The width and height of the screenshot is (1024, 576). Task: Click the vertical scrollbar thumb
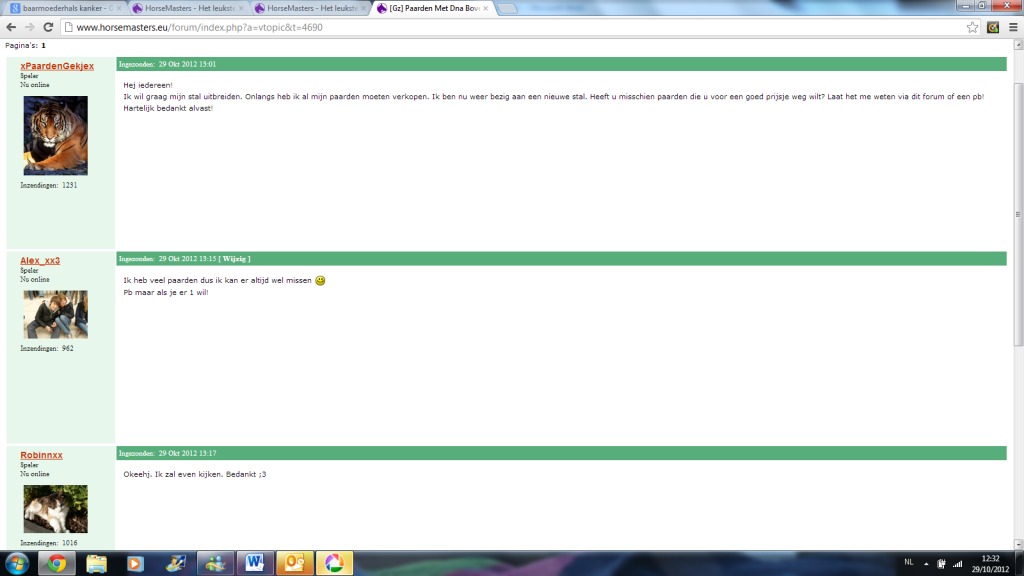(1018, 215)
